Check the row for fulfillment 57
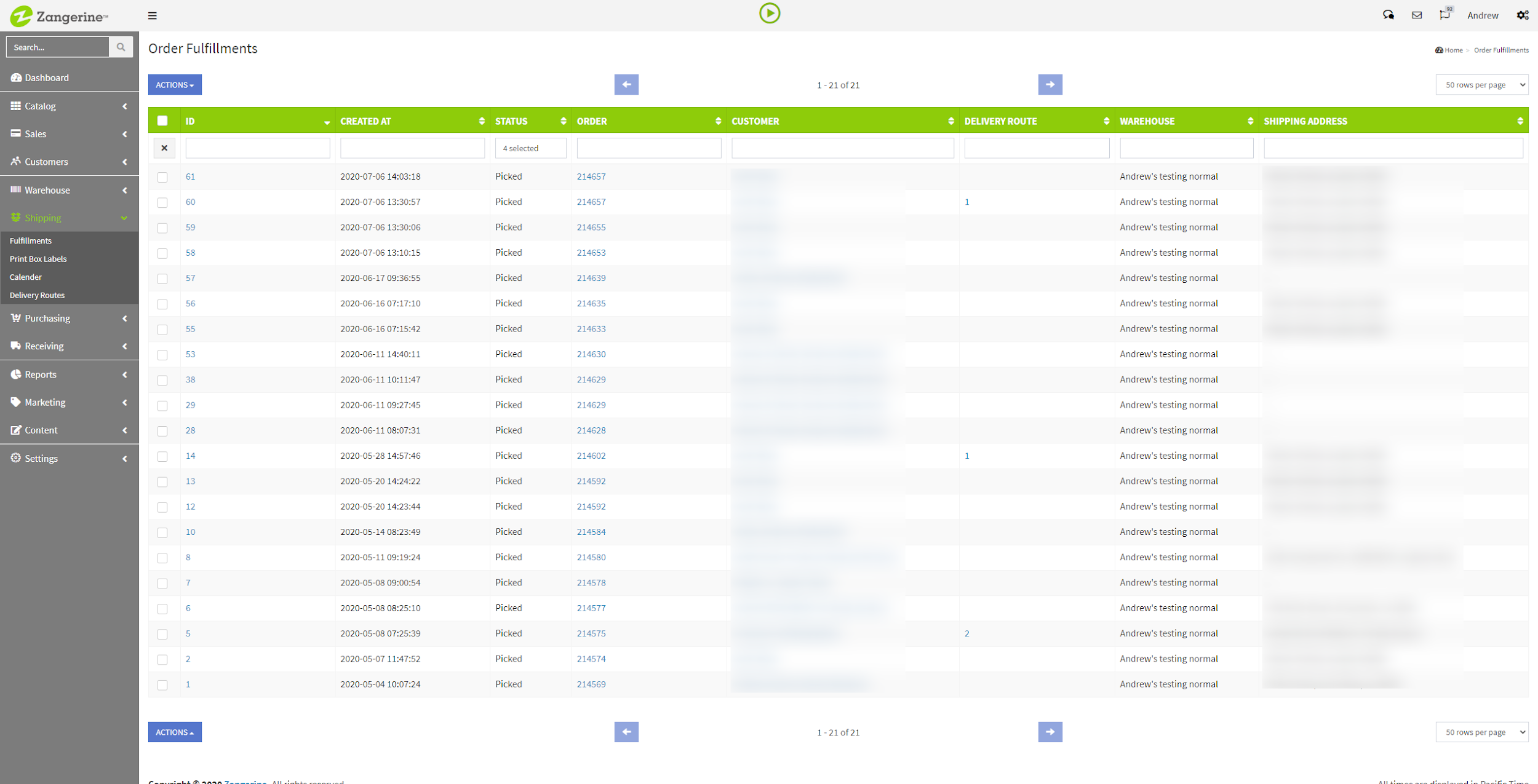 (x=162, y=279)
